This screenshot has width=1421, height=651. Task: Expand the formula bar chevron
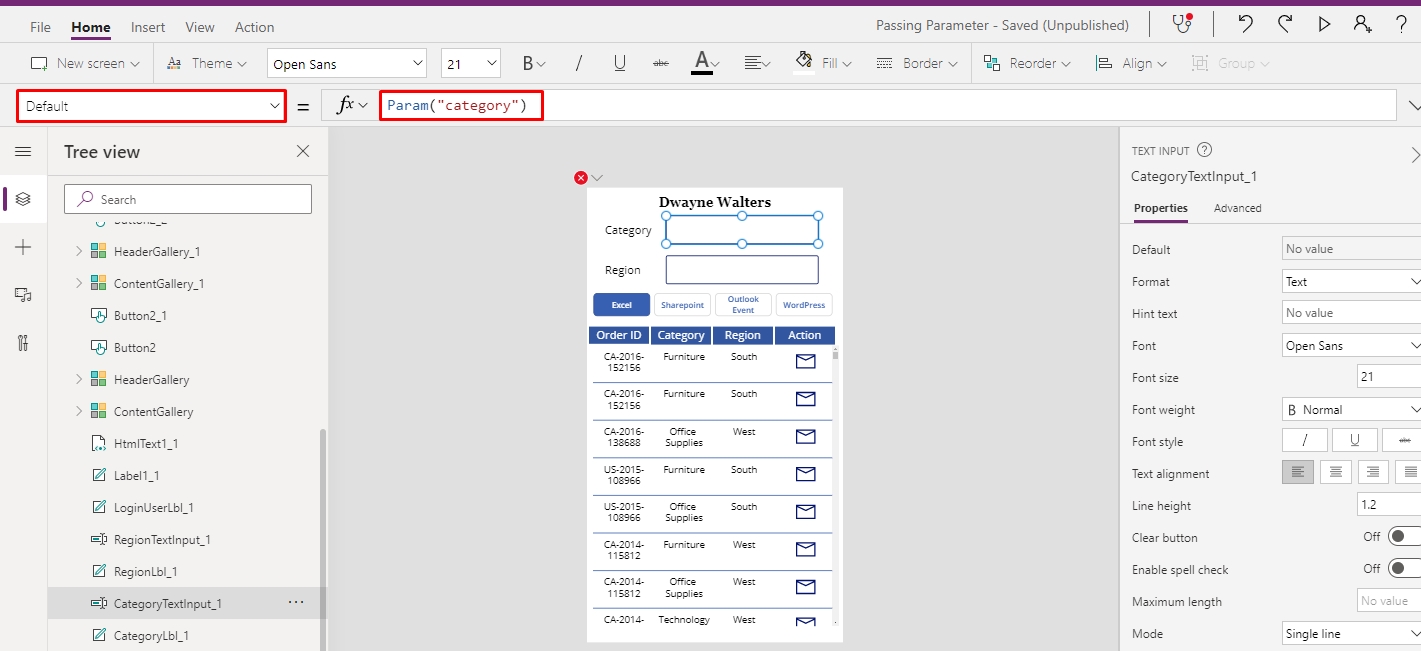click(1413, 106)
